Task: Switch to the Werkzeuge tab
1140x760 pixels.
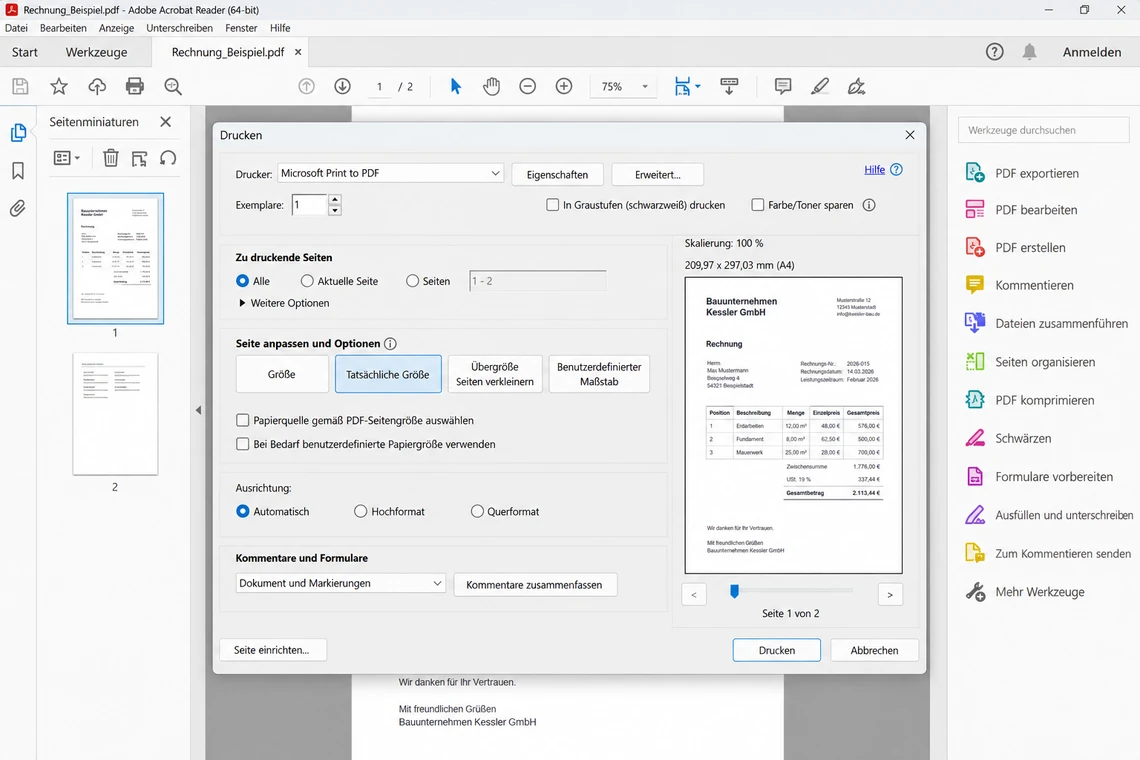Action: (x=96, y=52)
